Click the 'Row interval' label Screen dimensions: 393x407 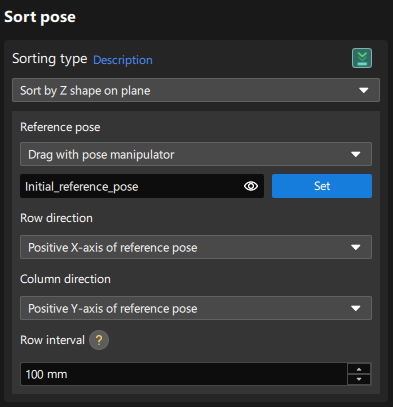click(x=52, y=340)
